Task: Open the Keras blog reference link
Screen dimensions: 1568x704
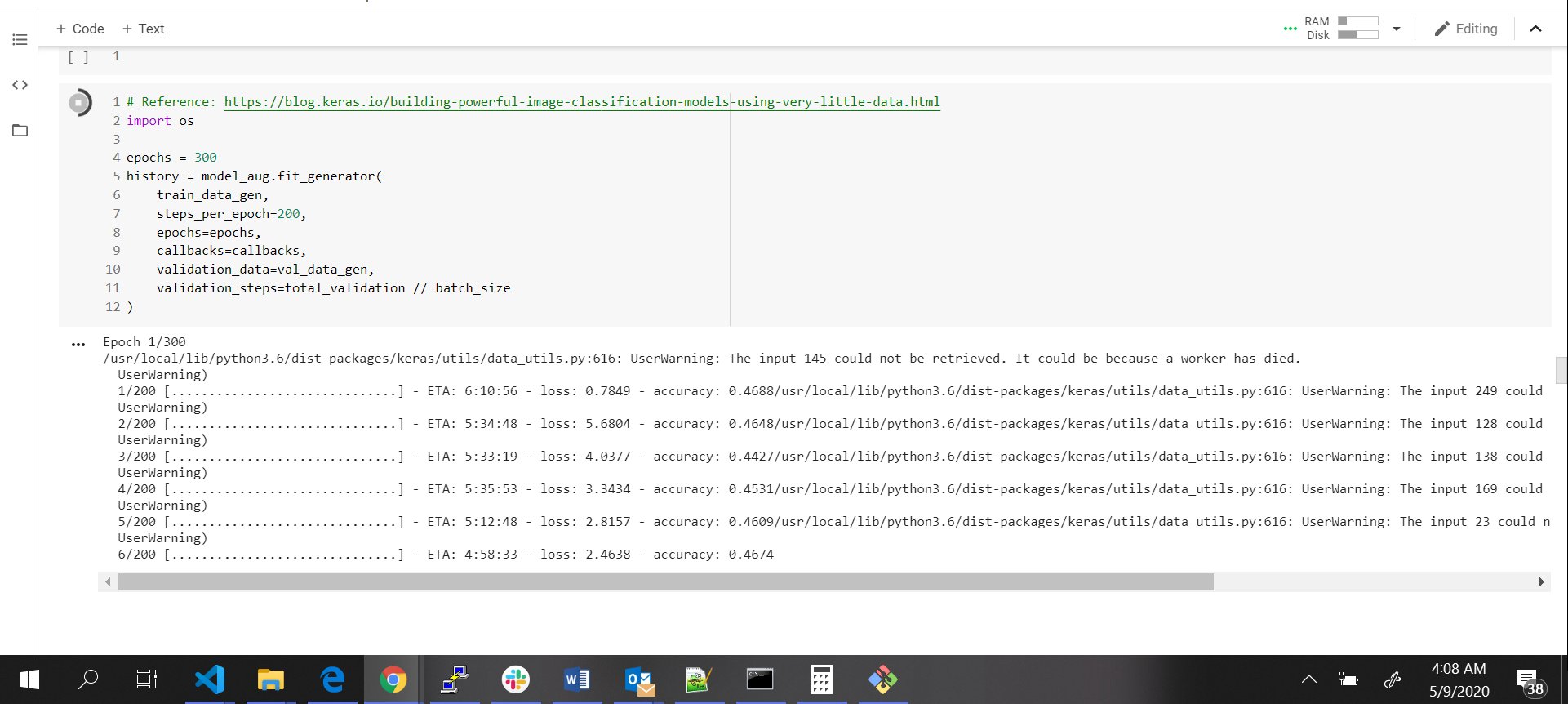Action: [x=582, y=102]
